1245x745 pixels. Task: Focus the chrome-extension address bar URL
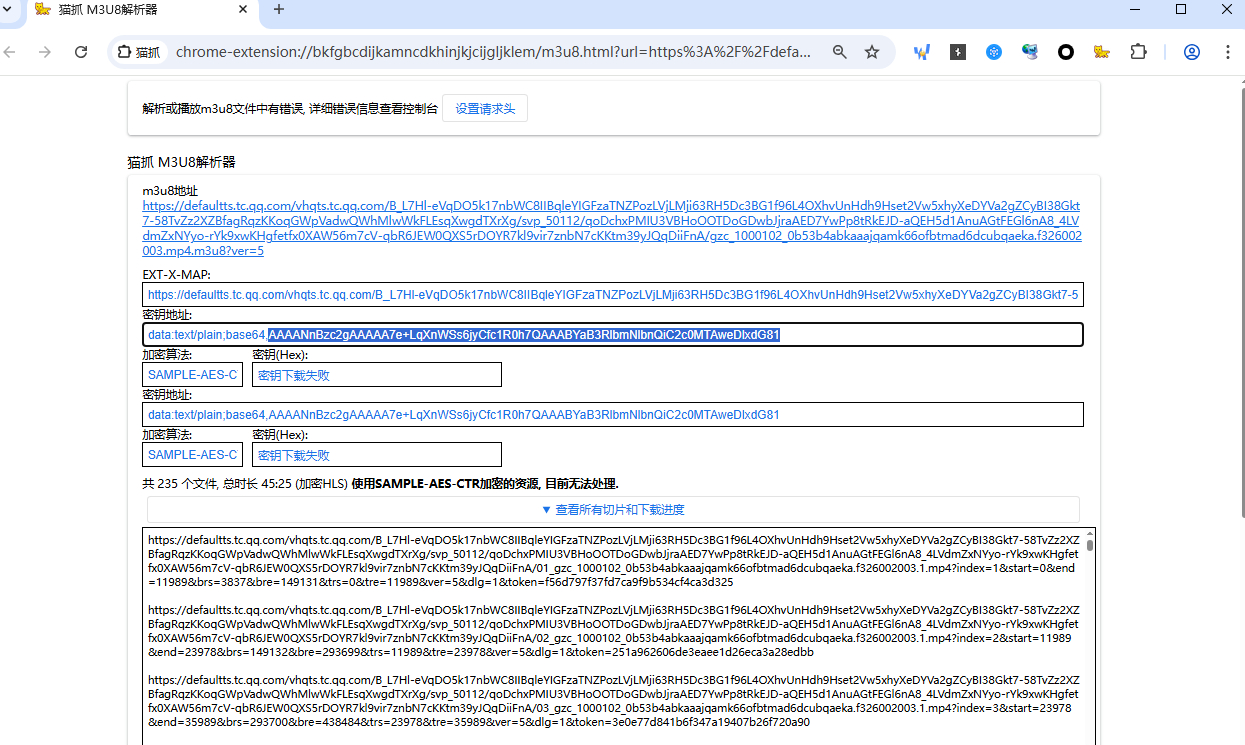(494, 52)
